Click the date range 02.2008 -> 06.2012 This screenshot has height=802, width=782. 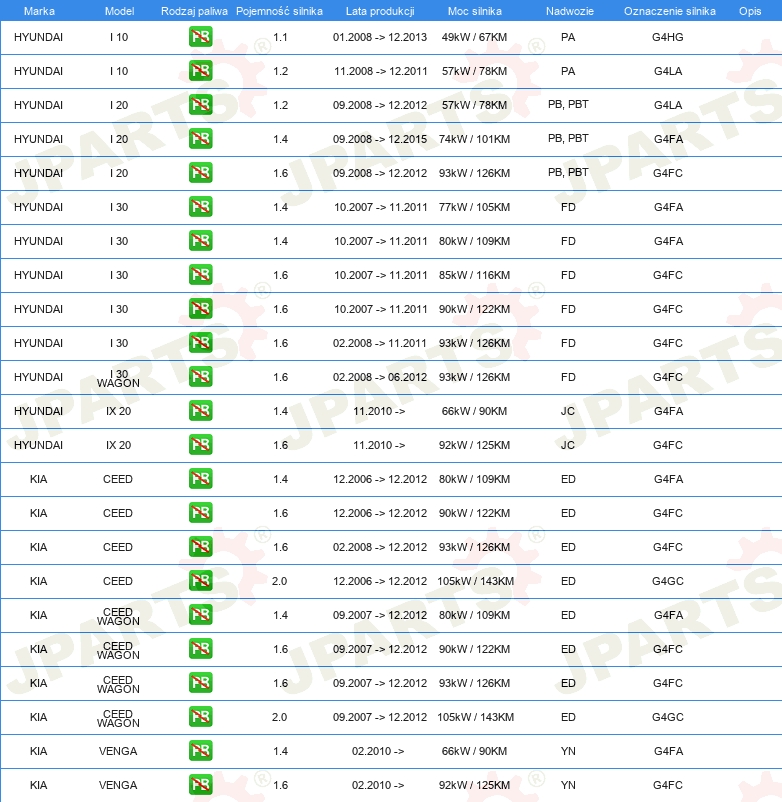click(x=379, y=377)
